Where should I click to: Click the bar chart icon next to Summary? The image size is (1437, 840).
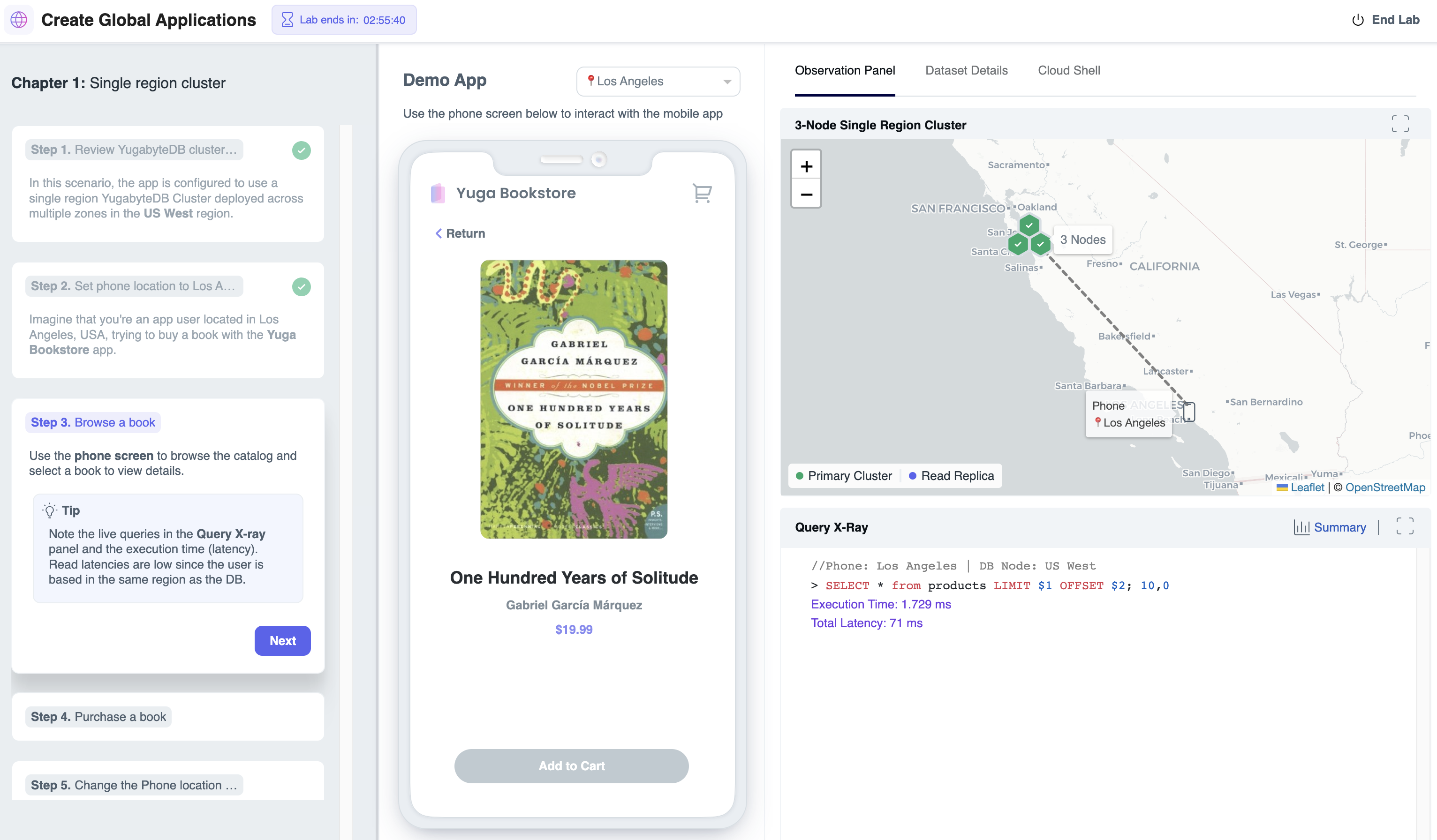pos(1302,527)
